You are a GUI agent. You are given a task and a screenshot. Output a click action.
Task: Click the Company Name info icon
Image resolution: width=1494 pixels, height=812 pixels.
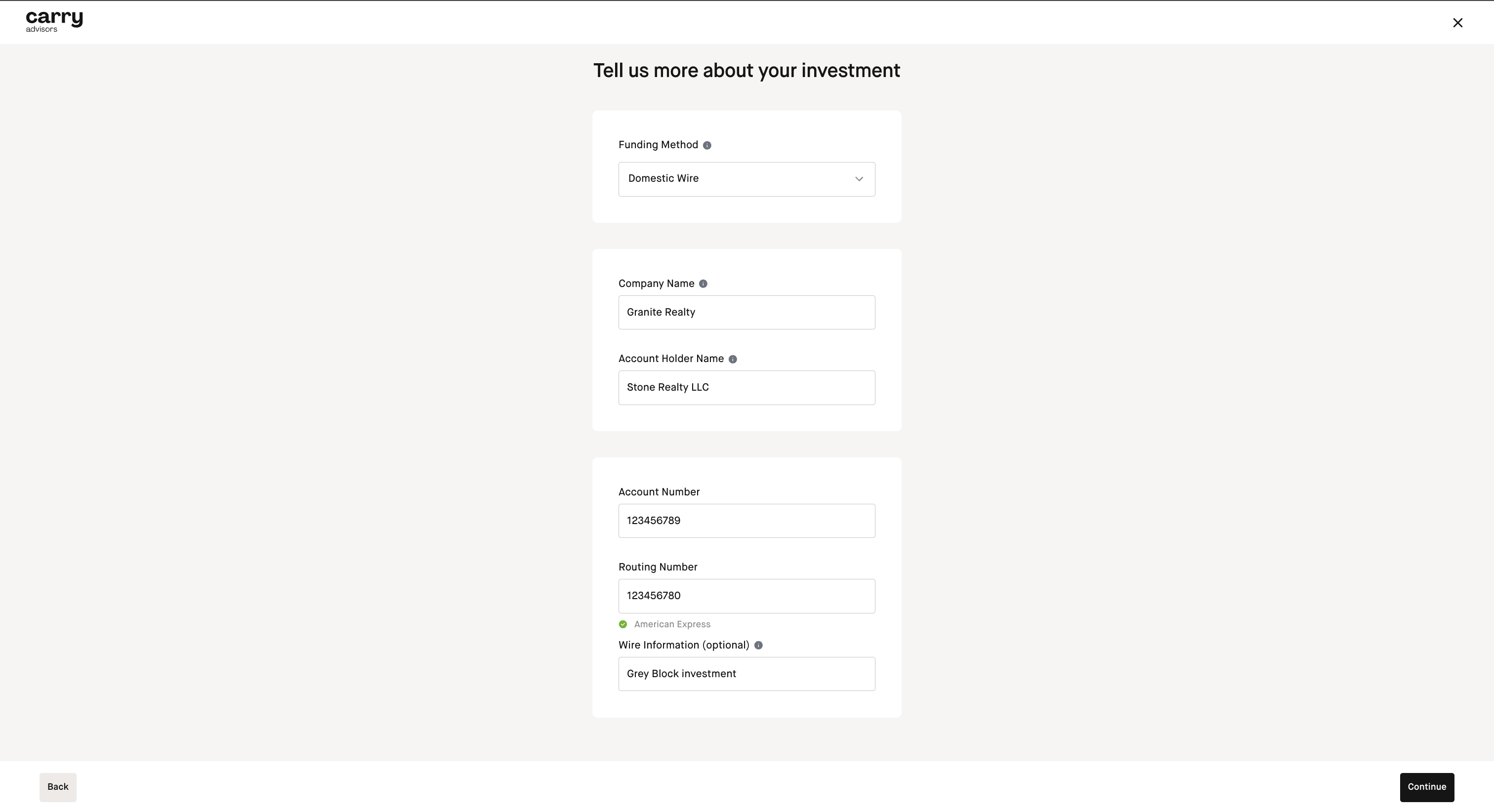703,284
